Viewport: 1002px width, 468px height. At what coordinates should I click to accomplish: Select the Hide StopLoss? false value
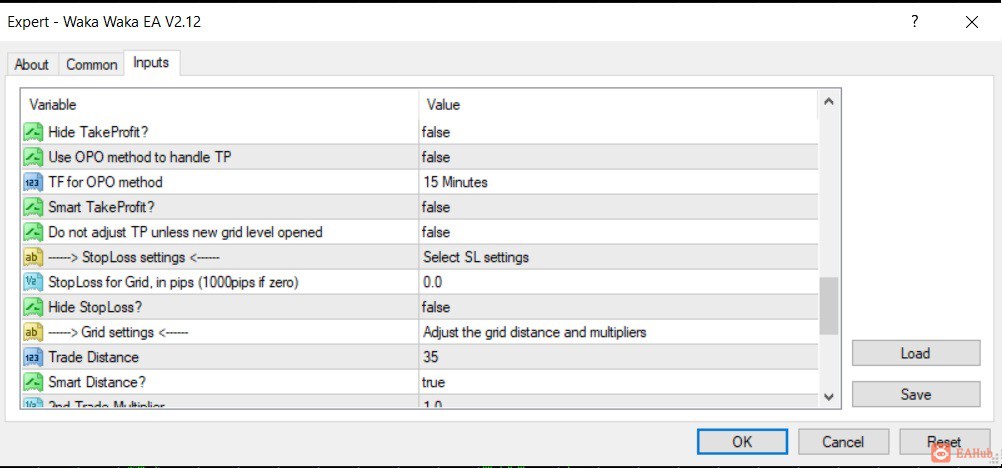click(x=435, y=307)
